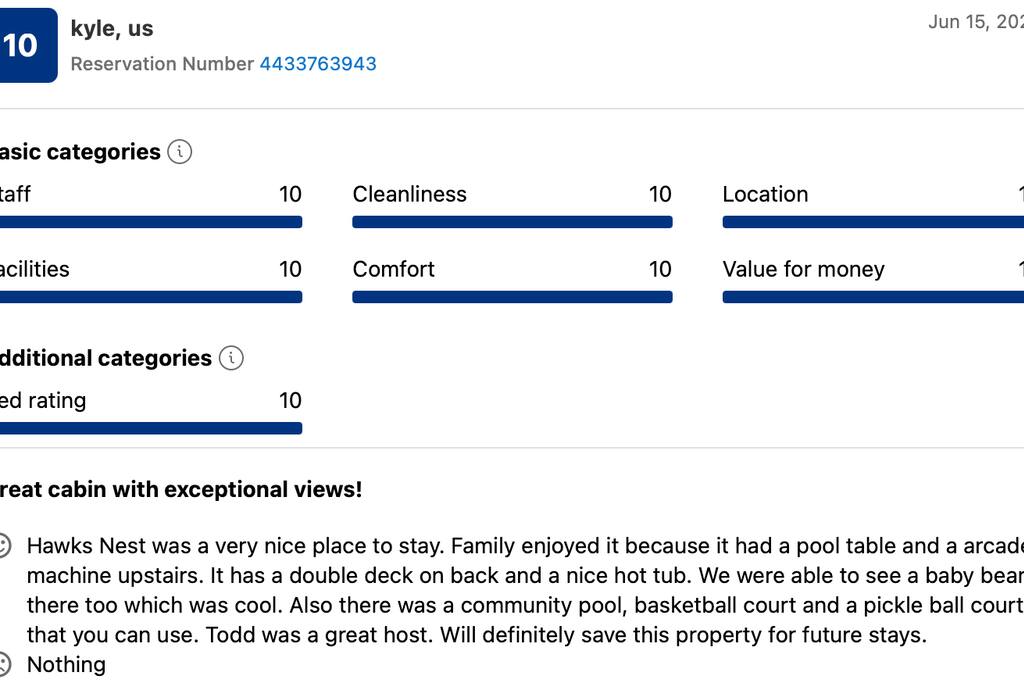
Task: Click reviewer name kyle, us
Action: click(112, 29)
